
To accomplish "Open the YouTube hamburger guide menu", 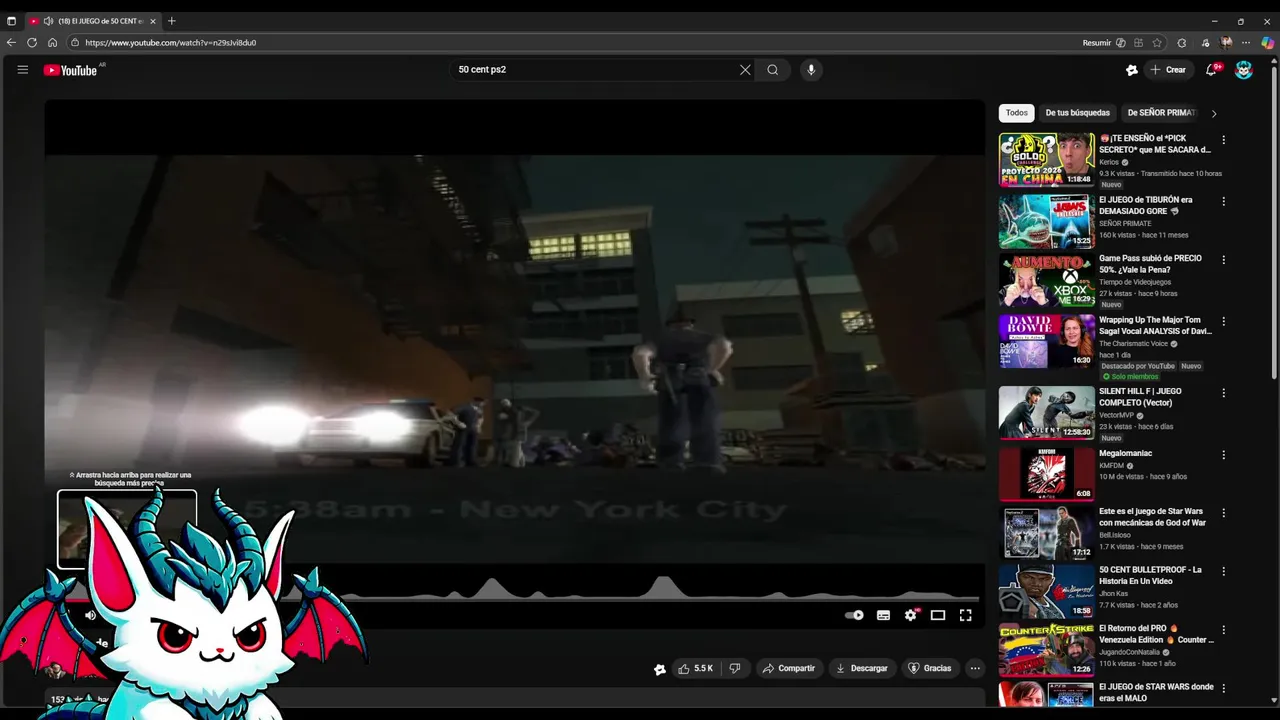I will point(22,70).
